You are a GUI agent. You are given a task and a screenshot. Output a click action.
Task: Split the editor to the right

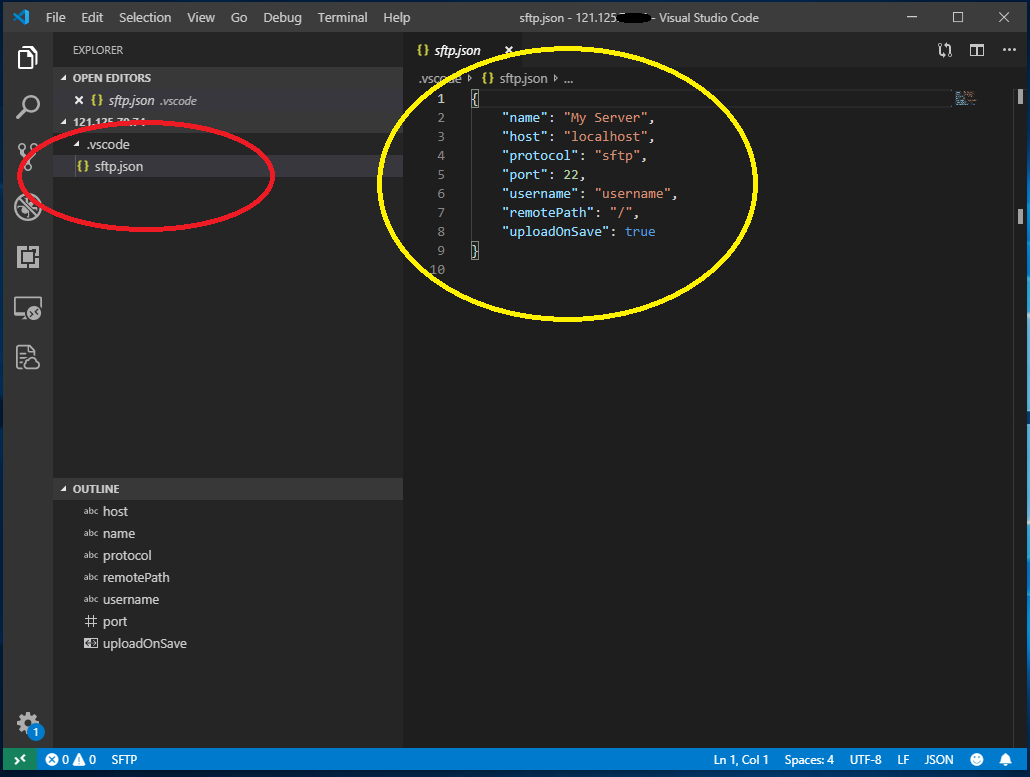pyautogui.click(x=977, y=50)
